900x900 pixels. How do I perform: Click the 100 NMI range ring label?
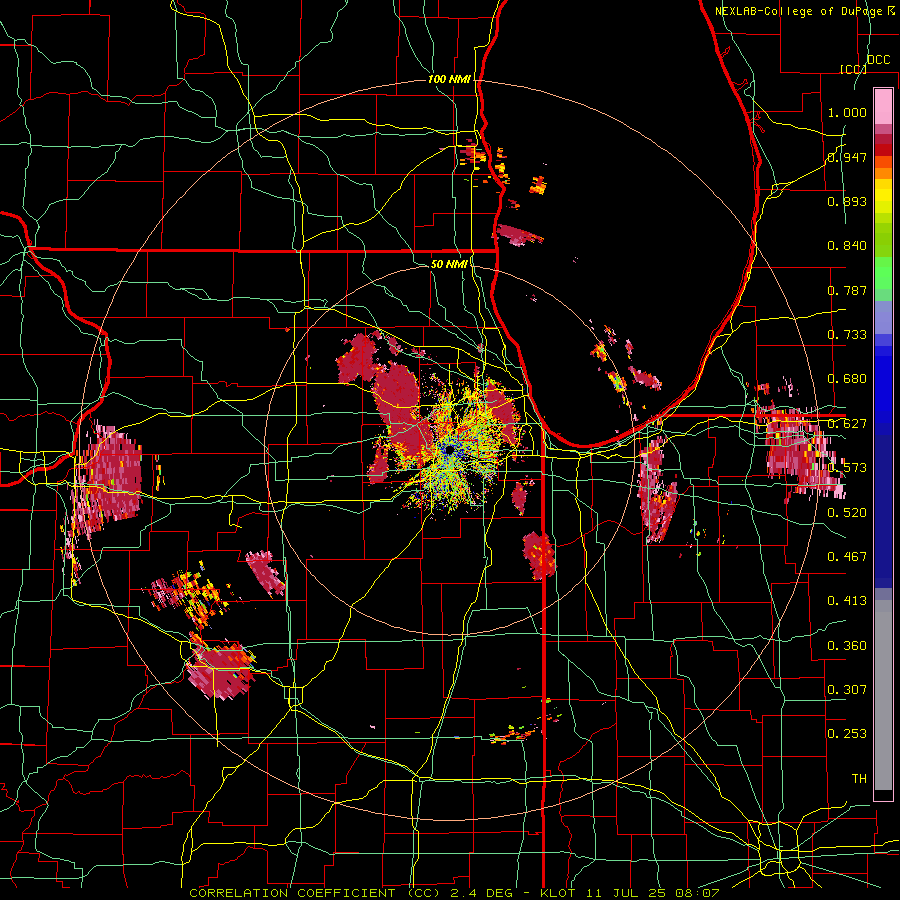point(449,79)
